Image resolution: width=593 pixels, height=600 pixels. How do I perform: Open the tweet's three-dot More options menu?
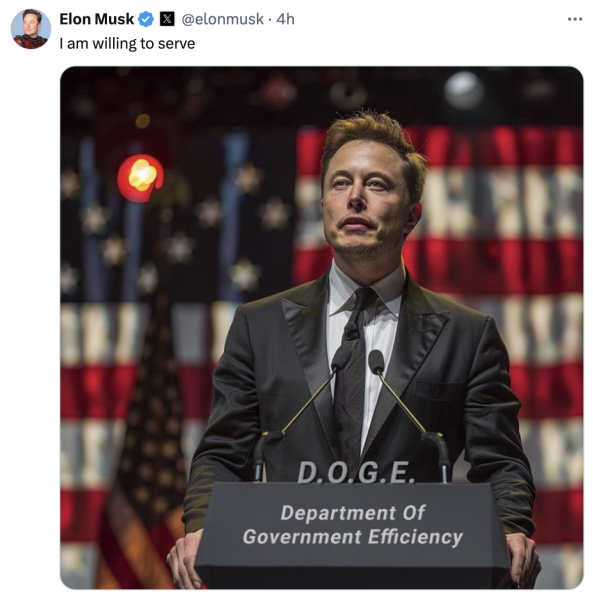[575, 19]
